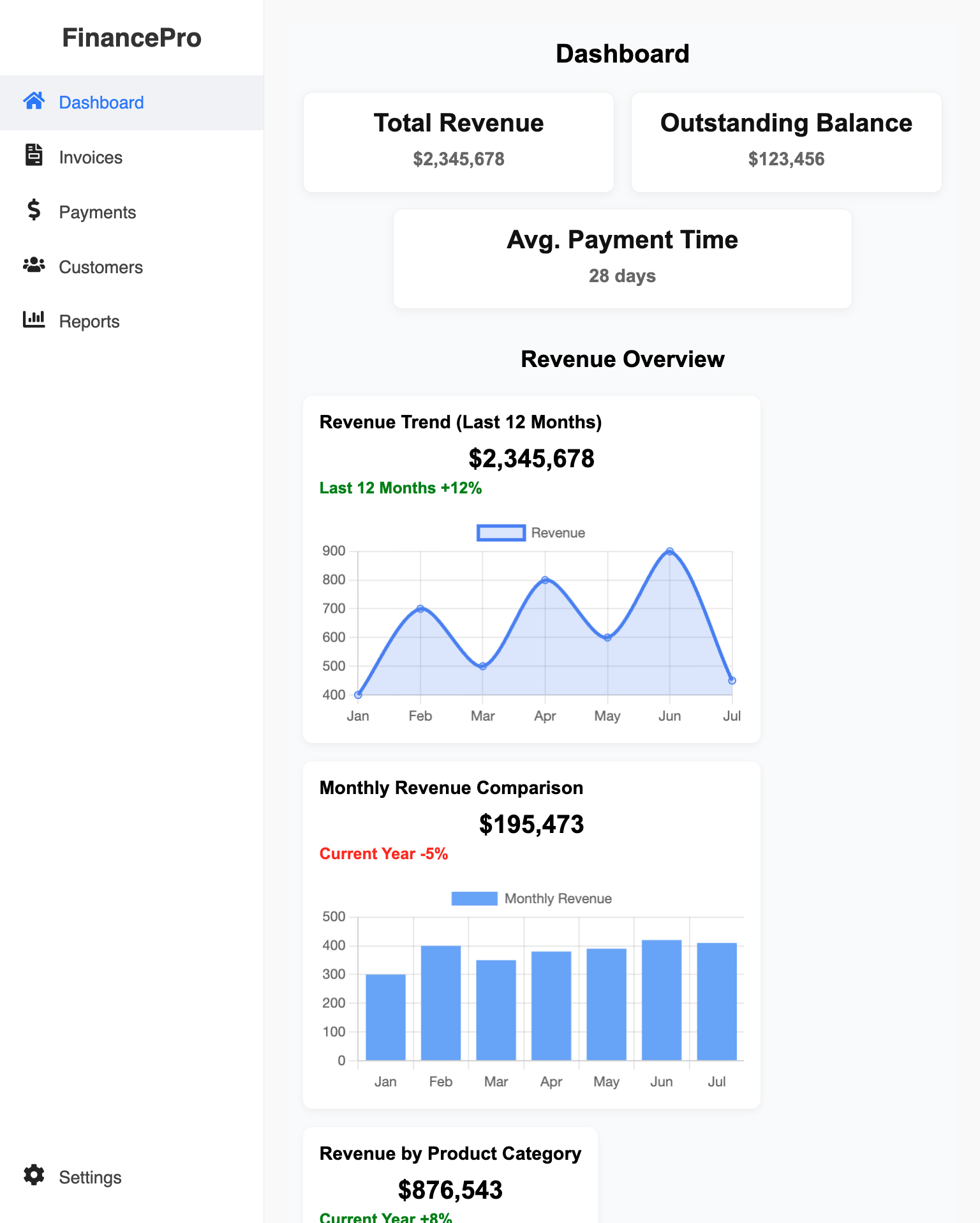Toggle the Monthly Revenue legend item
980x1223 pixels.
pyautogui.click(x=557, y=899)
